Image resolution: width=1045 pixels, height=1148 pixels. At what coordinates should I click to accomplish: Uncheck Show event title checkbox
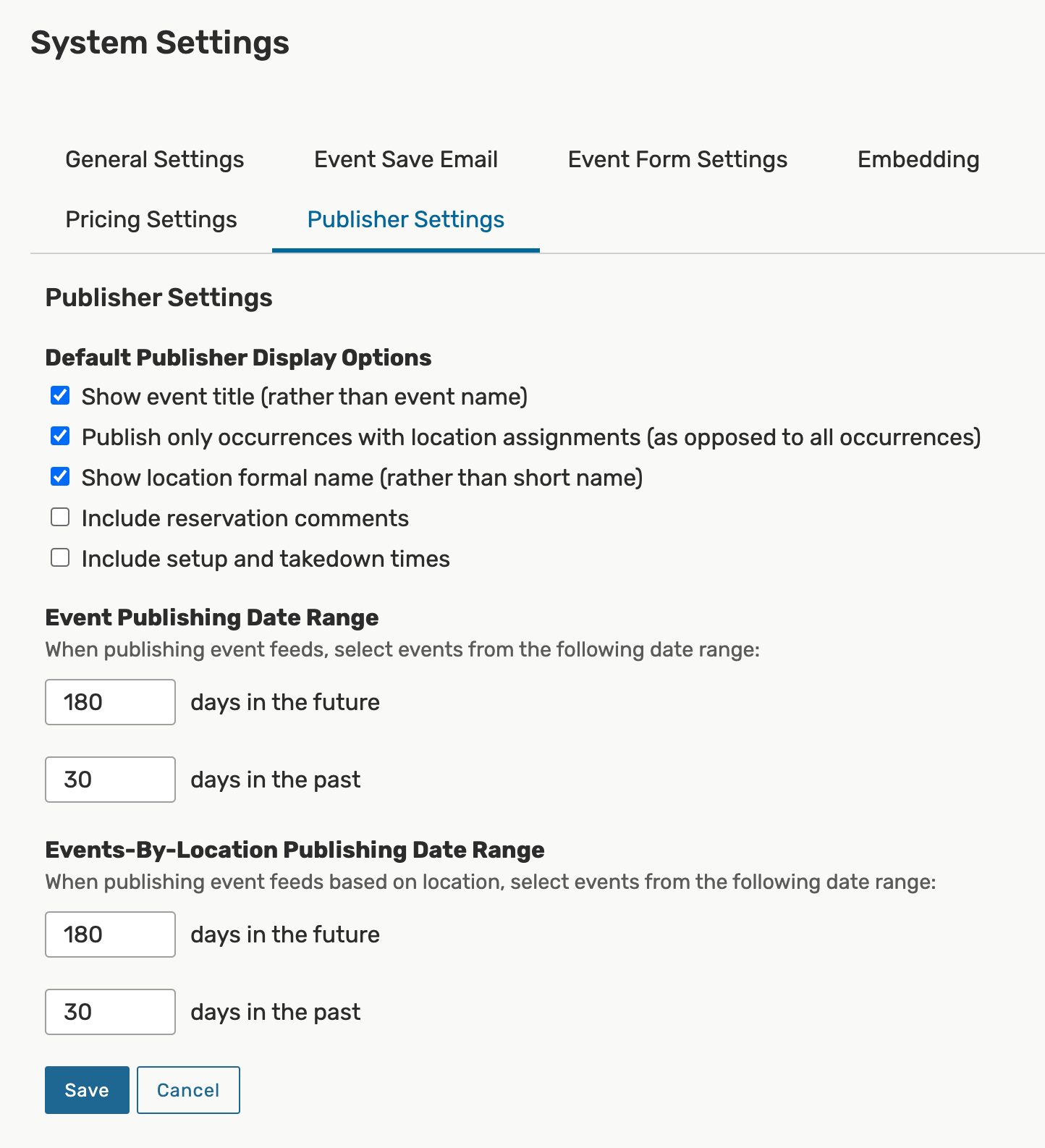pyautogui.click(x=60, y=395)
